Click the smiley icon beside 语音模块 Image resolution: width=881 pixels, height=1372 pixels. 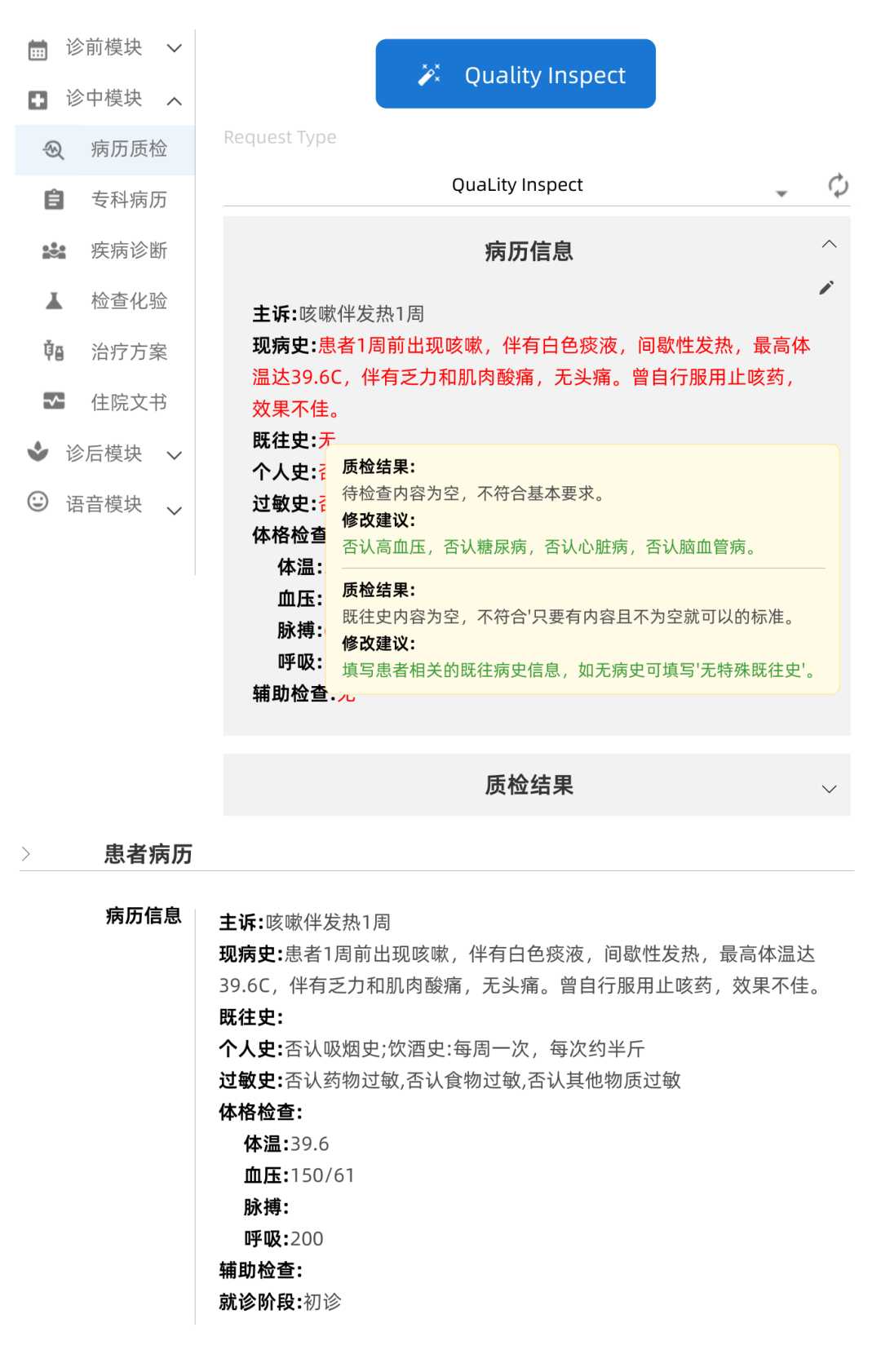[38, 502]
